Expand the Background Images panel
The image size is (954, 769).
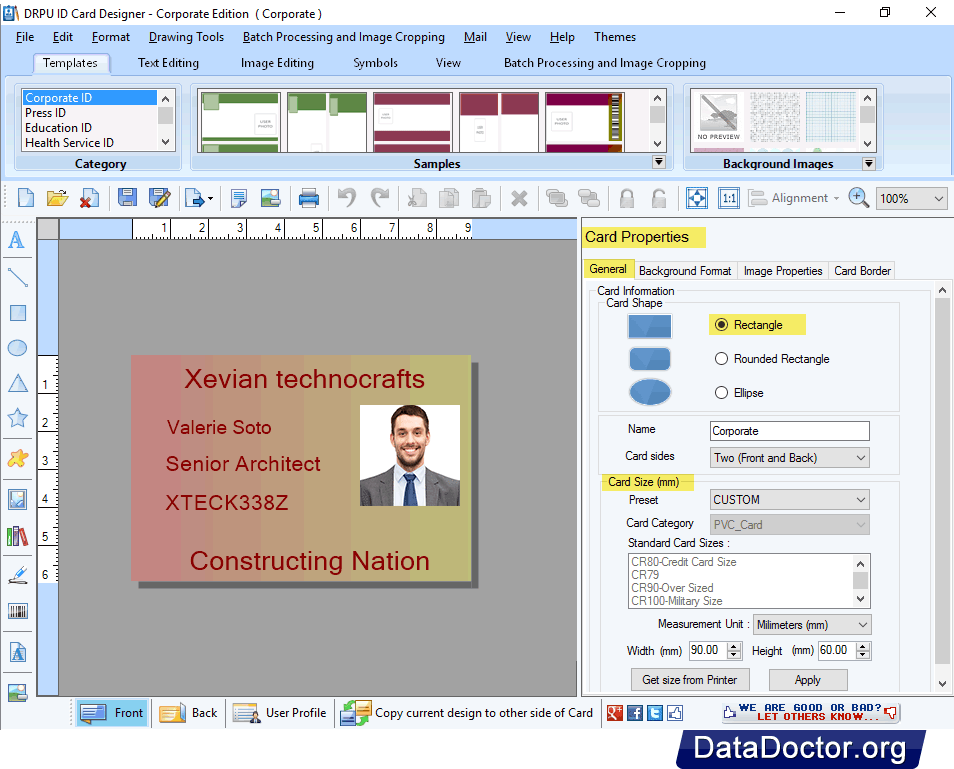(869, 163)
